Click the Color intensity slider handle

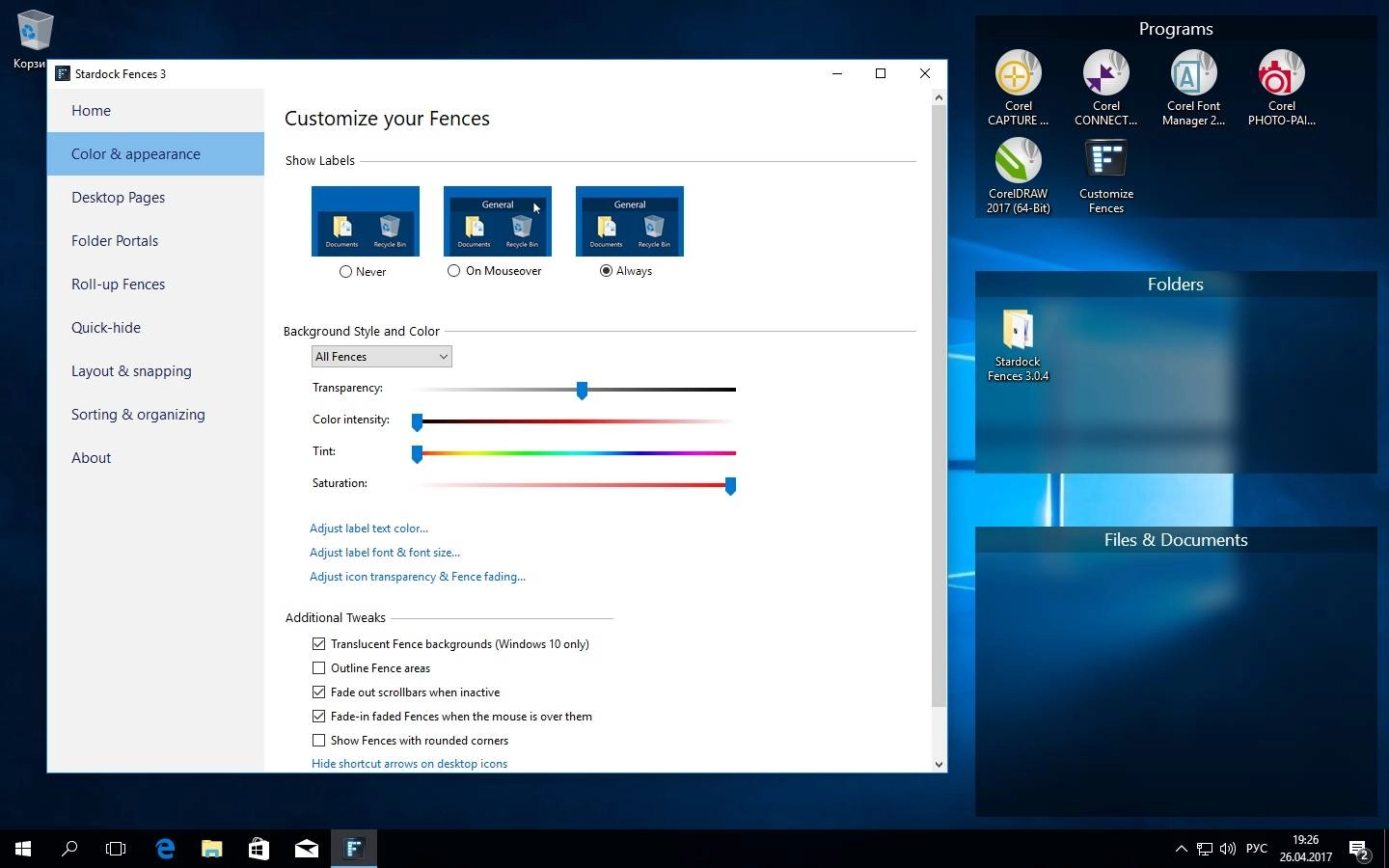pos(417,421)
